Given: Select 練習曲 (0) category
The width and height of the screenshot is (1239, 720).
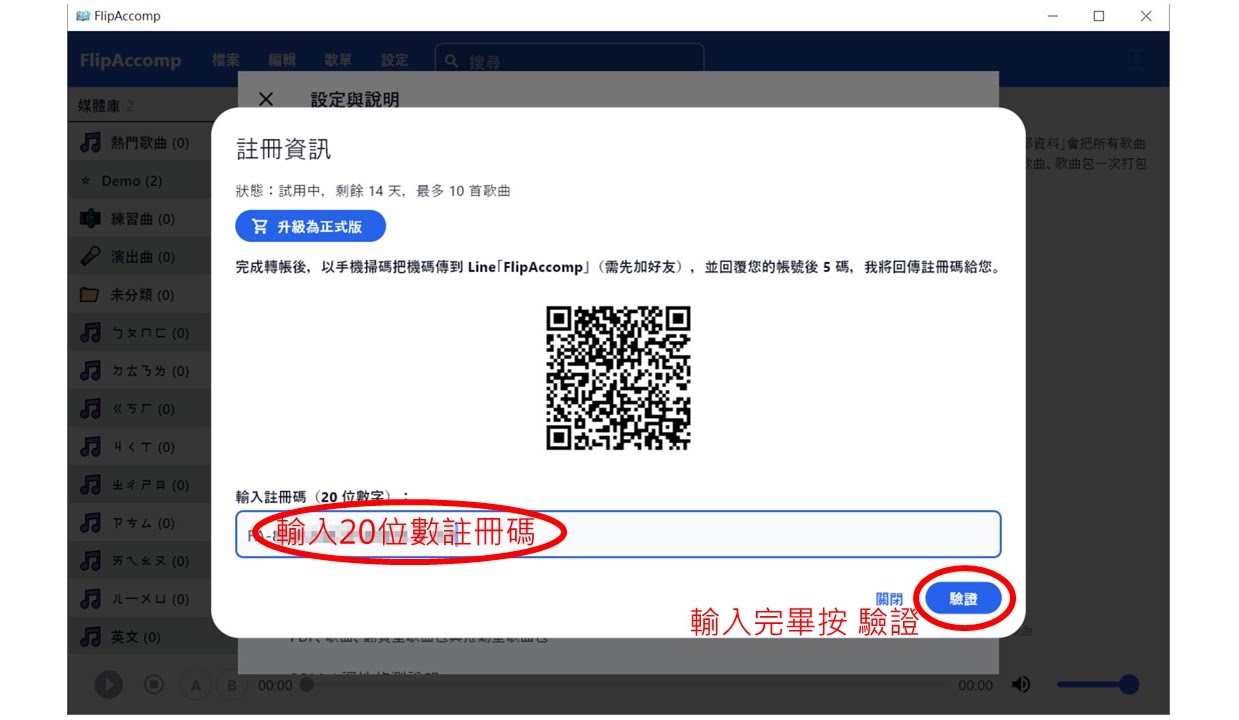Looking at the screenshot, I should 139,219.
